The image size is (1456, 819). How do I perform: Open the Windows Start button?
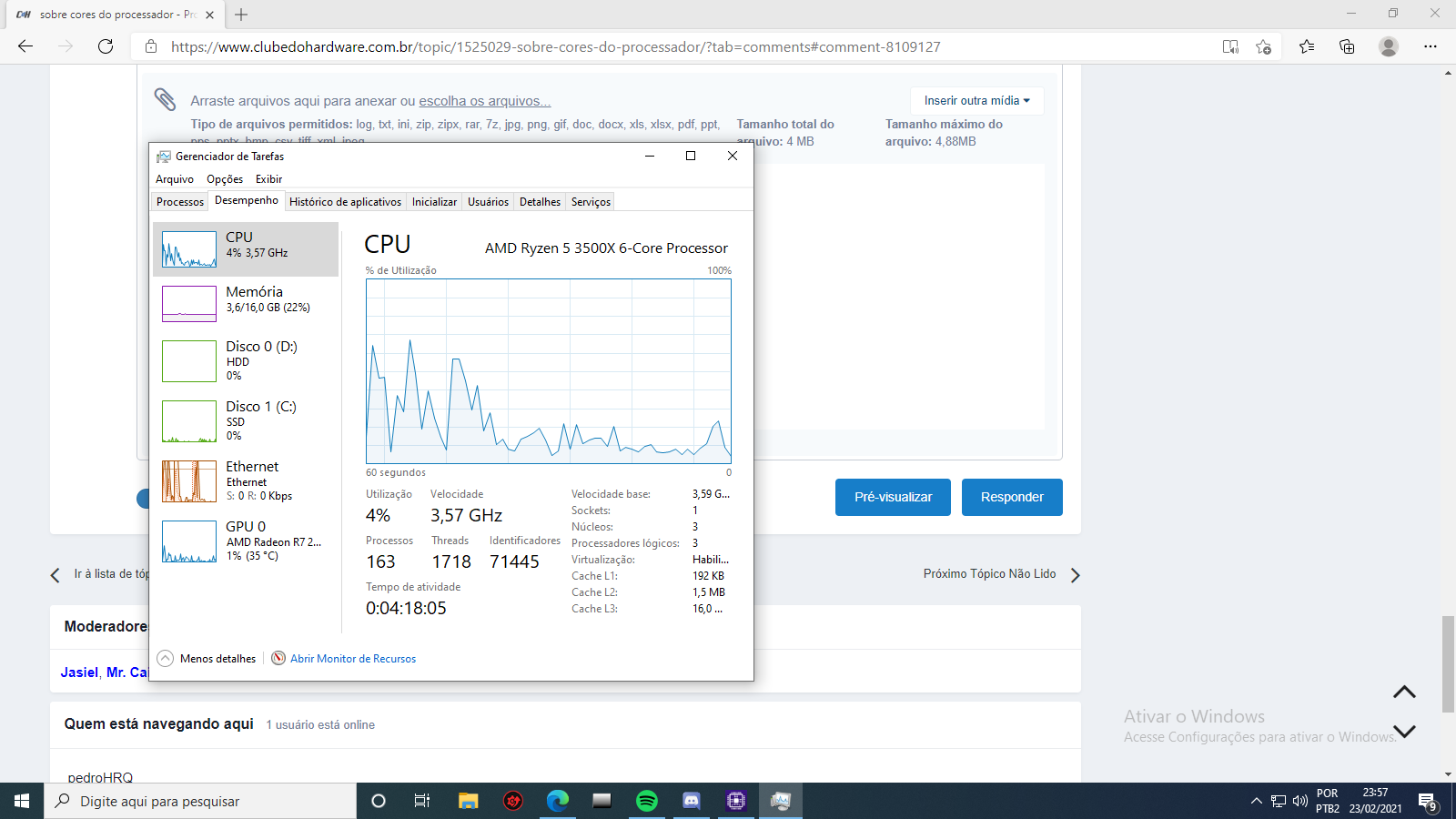22,801
